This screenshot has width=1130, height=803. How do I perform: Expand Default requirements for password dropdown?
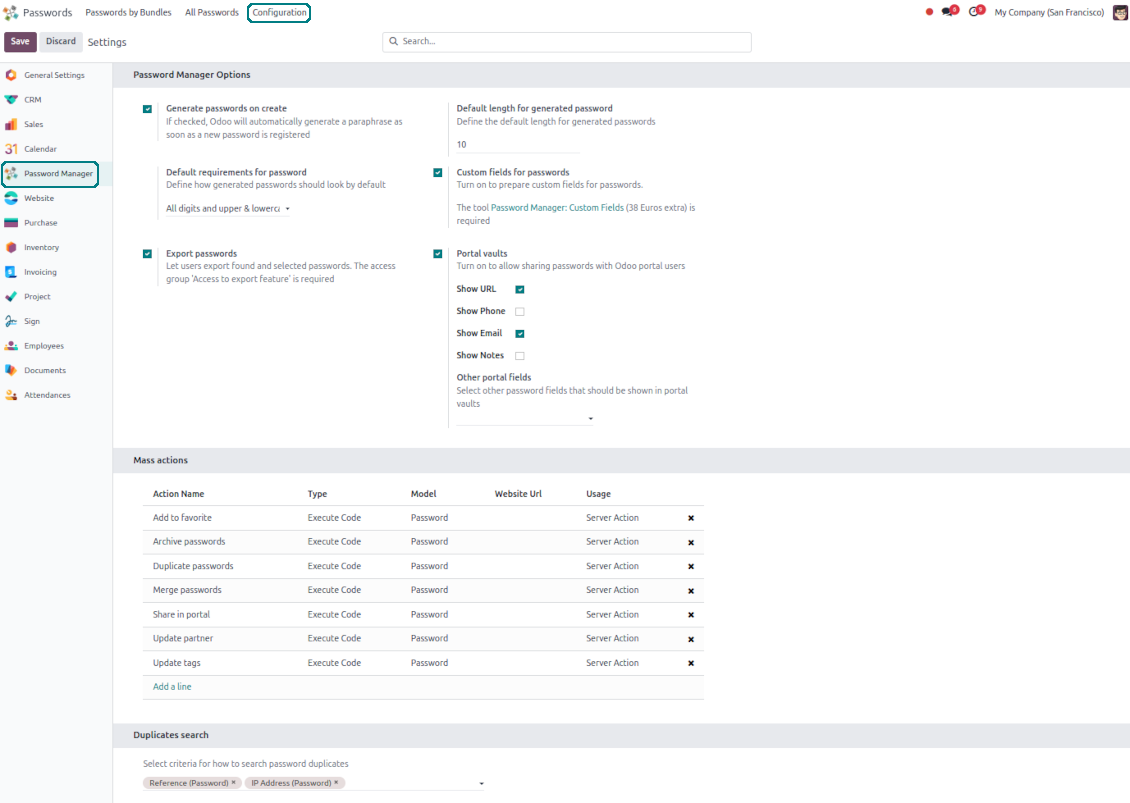point(228,209)
